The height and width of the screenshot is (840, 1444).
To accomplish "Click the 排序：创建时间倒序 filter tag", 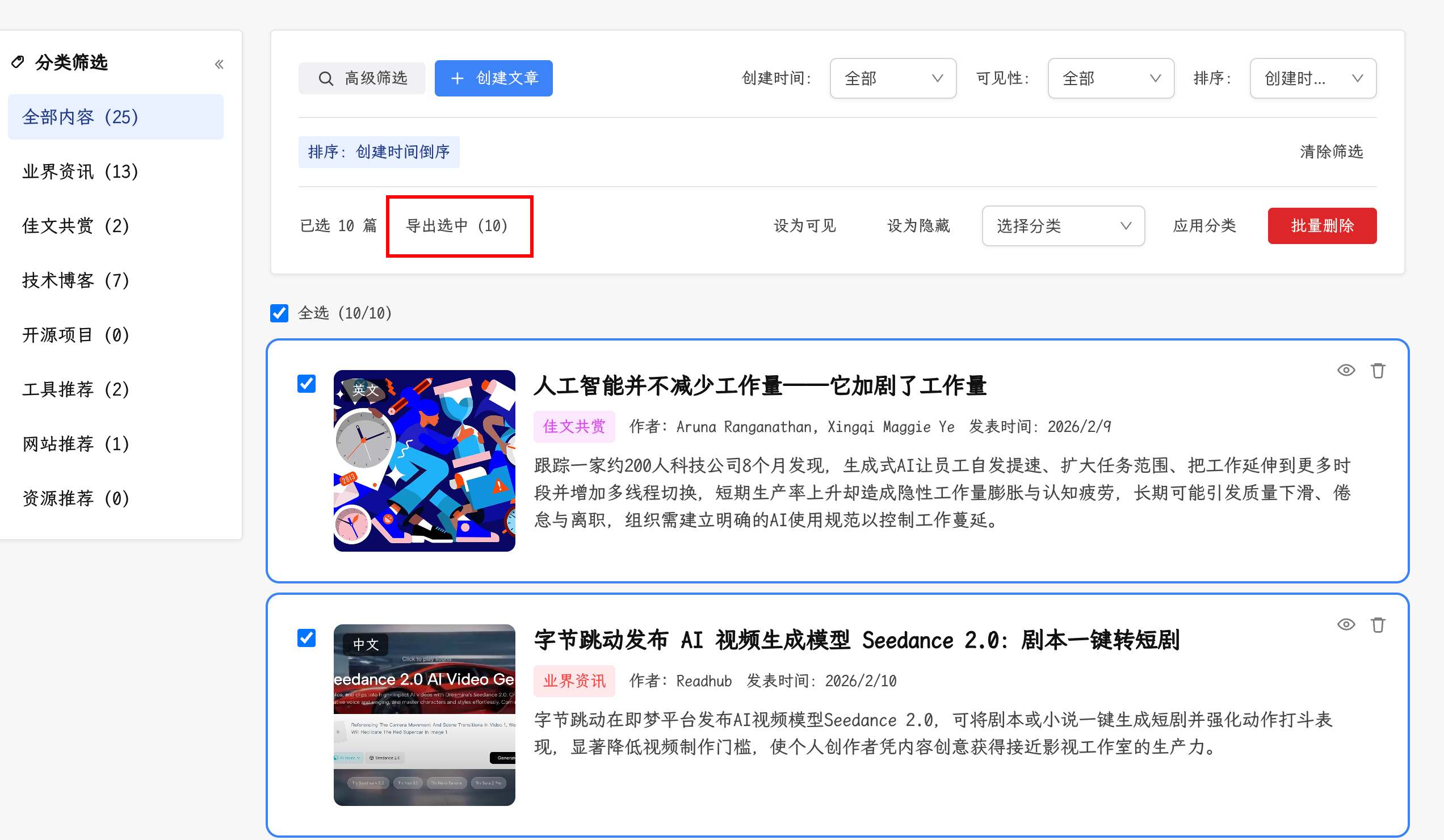I will [379, 152].
